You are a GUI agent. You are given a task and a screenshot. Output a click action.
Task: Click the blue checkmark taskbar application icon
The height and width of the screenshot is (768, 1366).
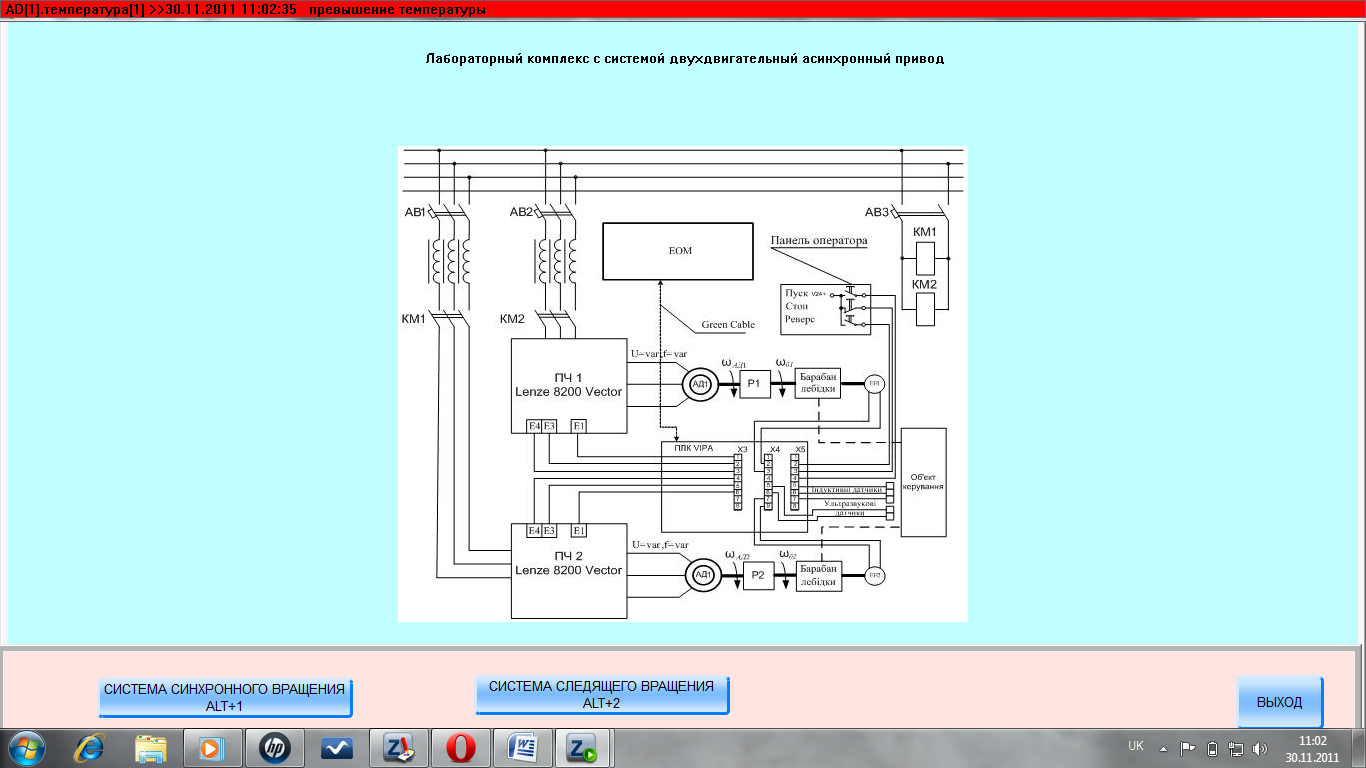[336, 748]
